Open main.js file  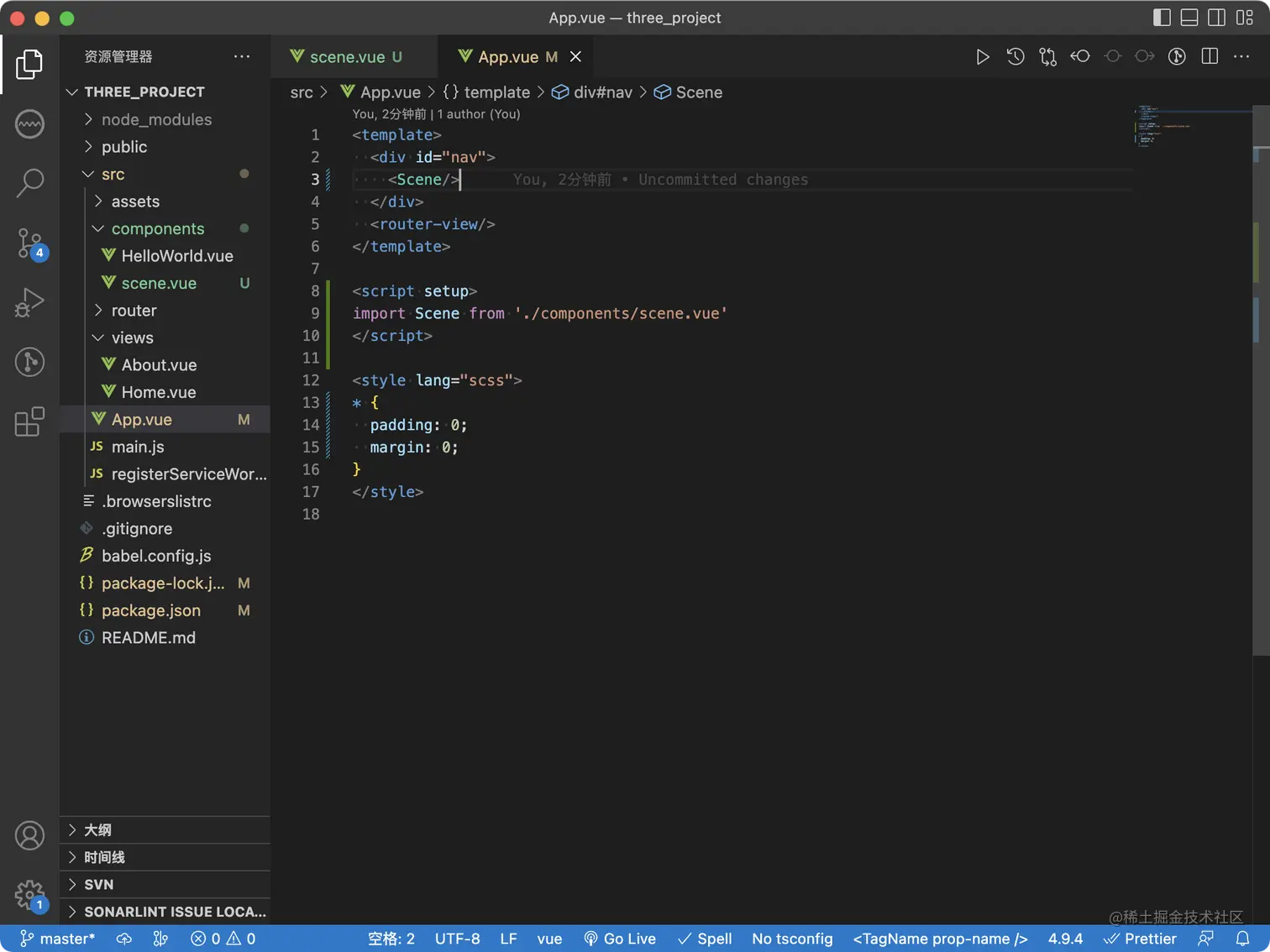(x=165, y=447)
